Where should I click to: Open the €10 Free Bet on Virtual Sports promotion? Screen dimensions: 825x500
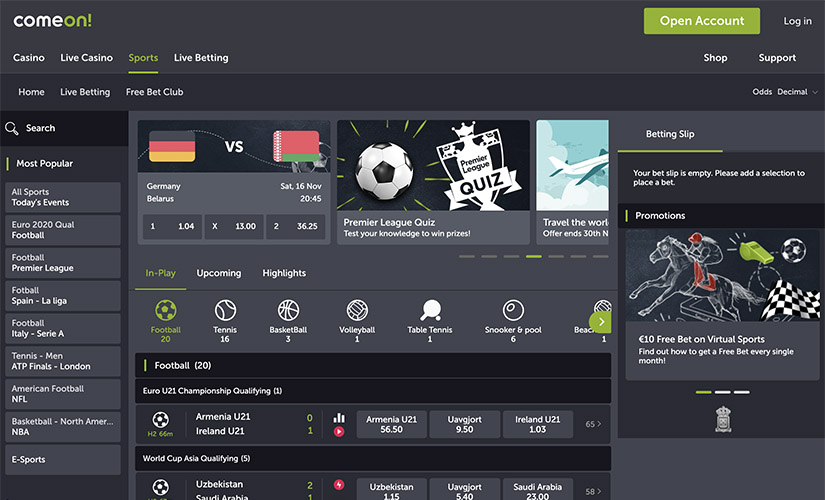pyautogui.click(x=722, y=304)
